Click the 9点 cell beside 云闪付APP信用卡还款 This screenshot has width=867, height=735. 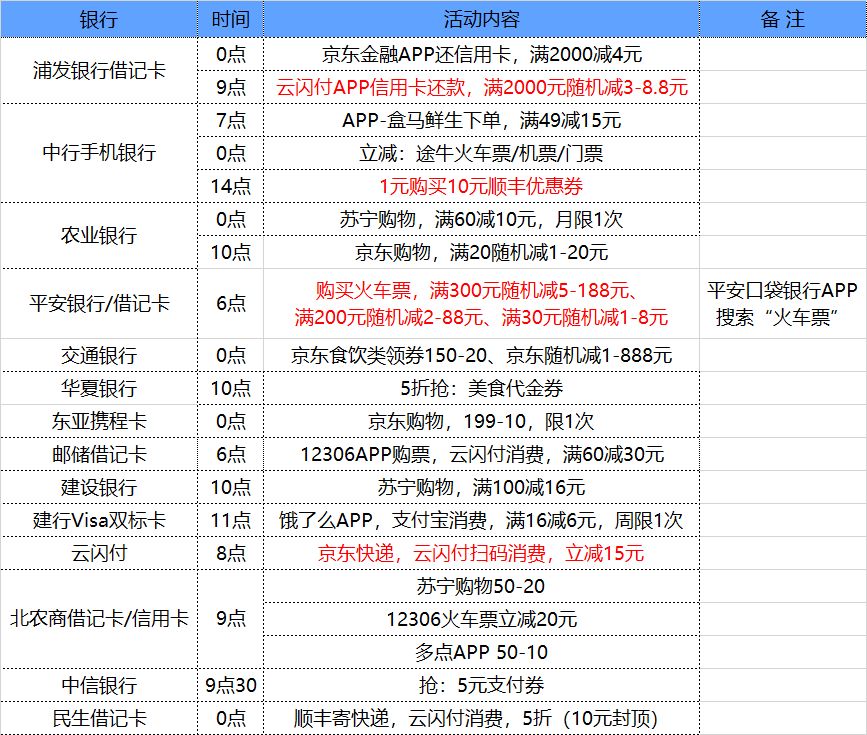[x=231, y=87]
